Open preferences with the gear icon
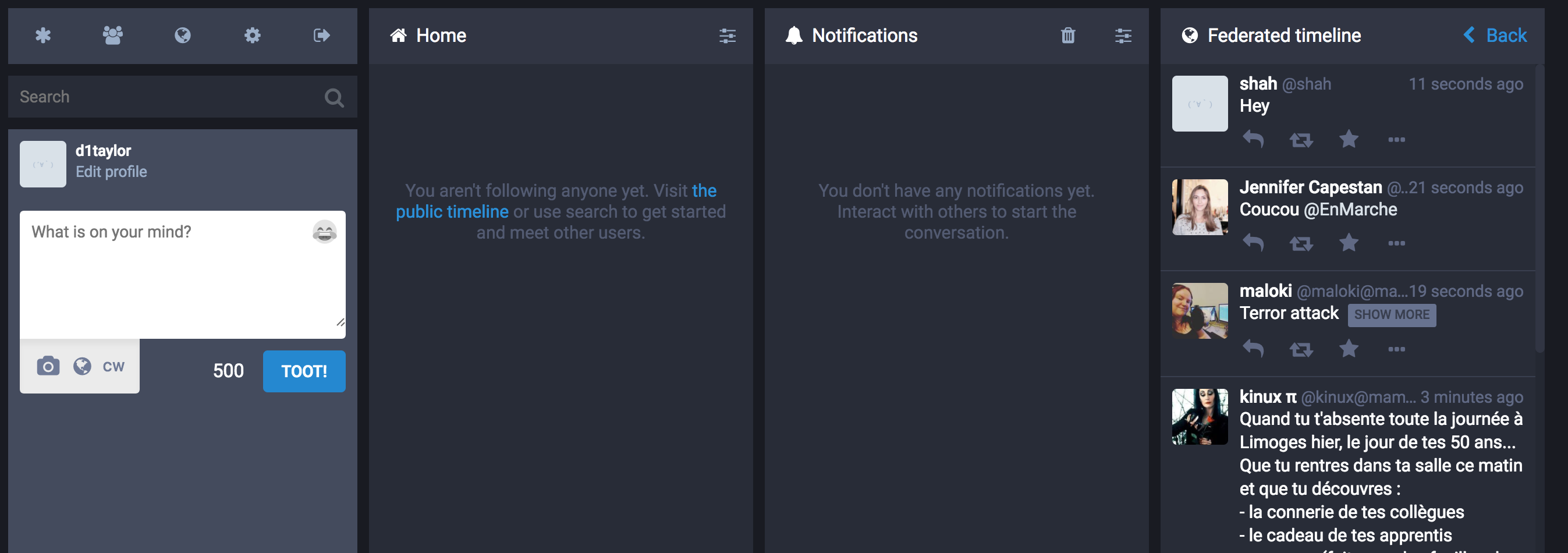Screen dimensions: 1568x553 (x=252, y=36)
